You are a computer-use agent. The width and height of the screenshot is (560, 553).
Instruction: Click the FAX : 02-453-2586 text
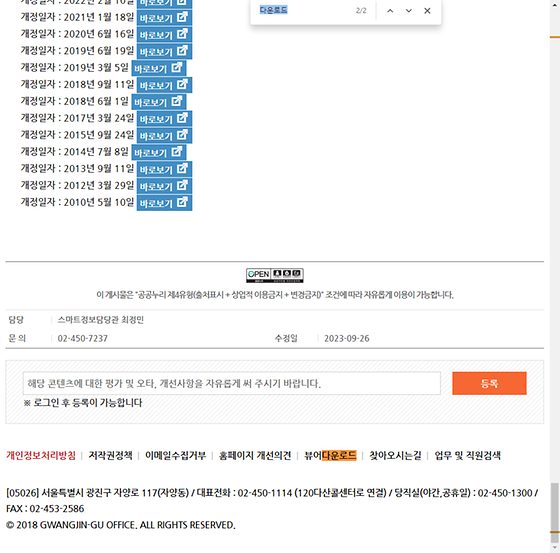coord(45,509)
